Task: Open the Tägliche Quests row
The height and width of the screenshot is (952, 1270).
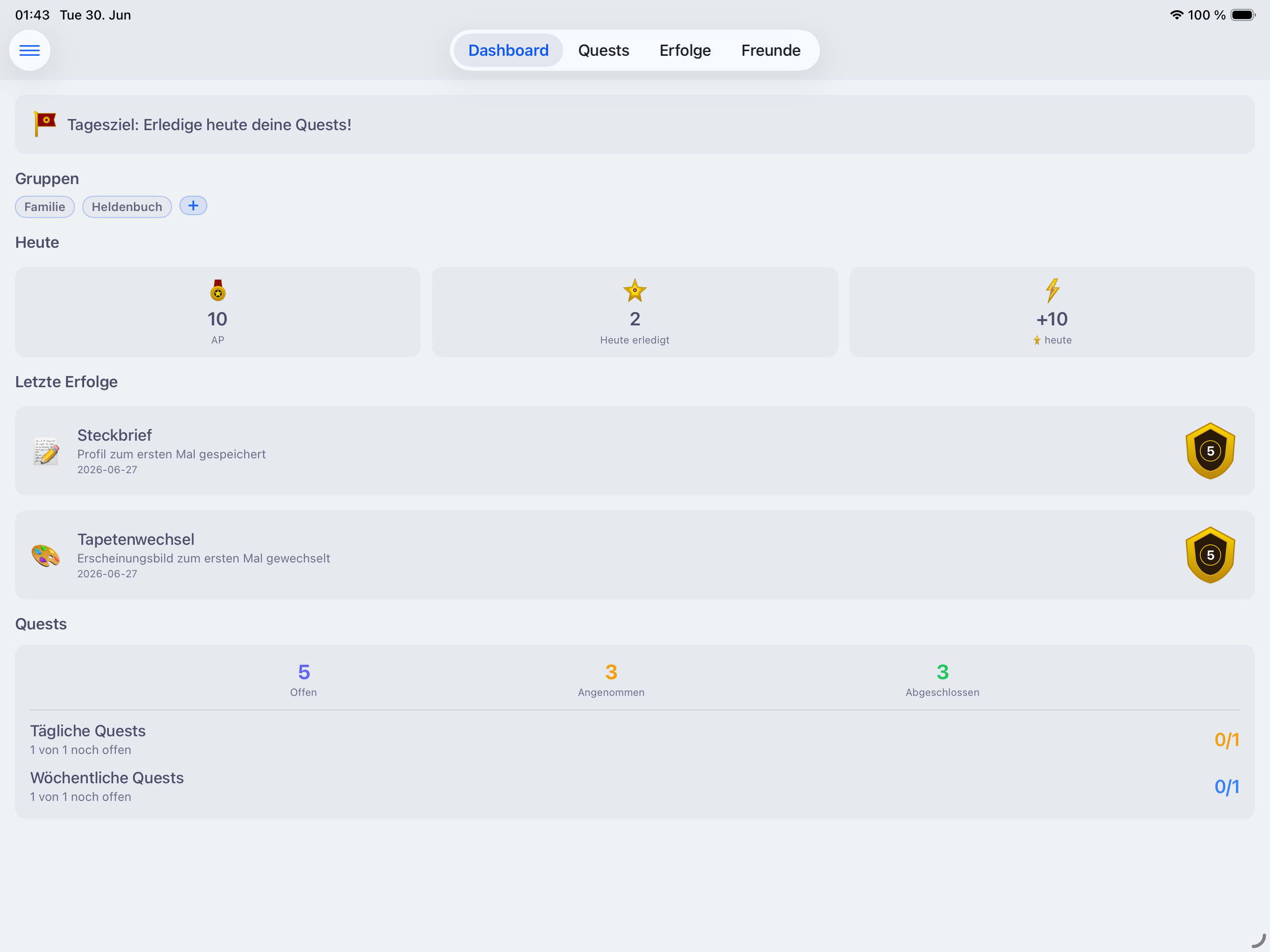Action: pos(635,740)
